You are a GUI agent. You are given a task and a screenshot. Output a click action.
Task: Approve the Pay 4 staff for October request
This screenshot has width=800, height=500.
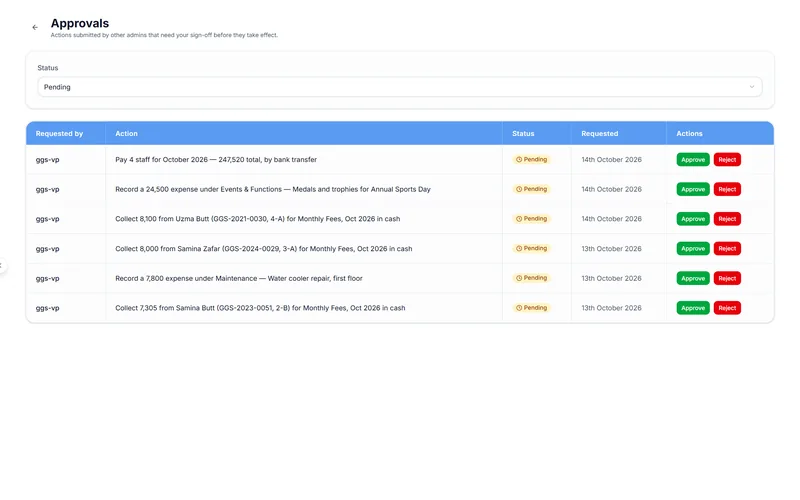tap(693, 160)
